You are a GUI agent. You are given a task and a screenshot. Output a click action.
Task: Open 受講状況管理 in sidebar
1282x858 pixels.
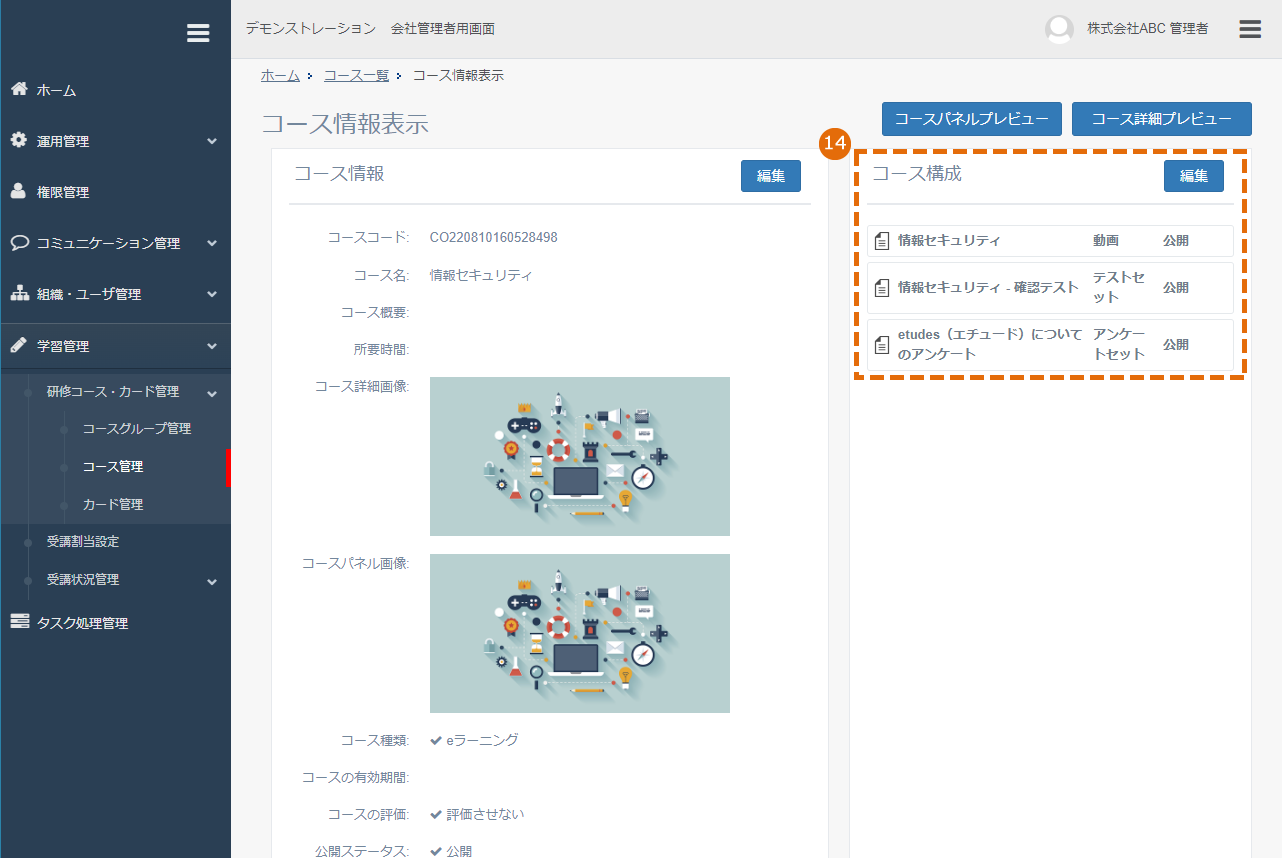pos(83,579)
